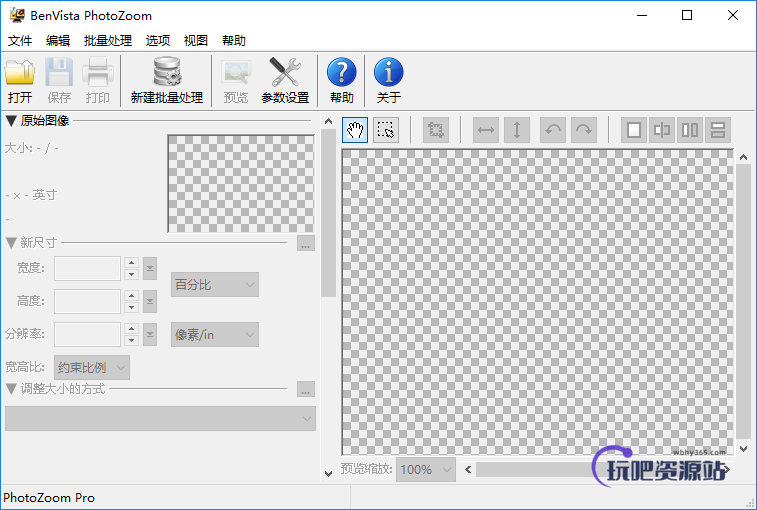
Task: Switch to stacked horizontal preview layout
Action: pyautogui.click(x=718, y=130)
